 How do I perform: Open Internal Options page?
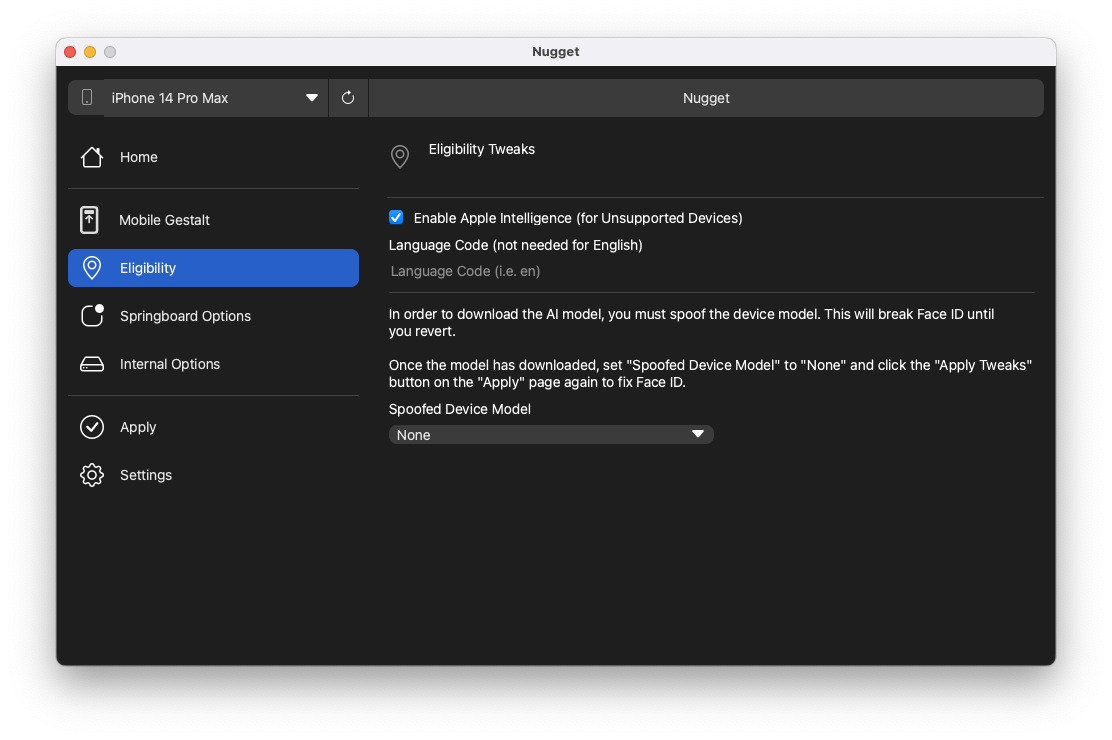pyautogui.click(x=213, y=364)
